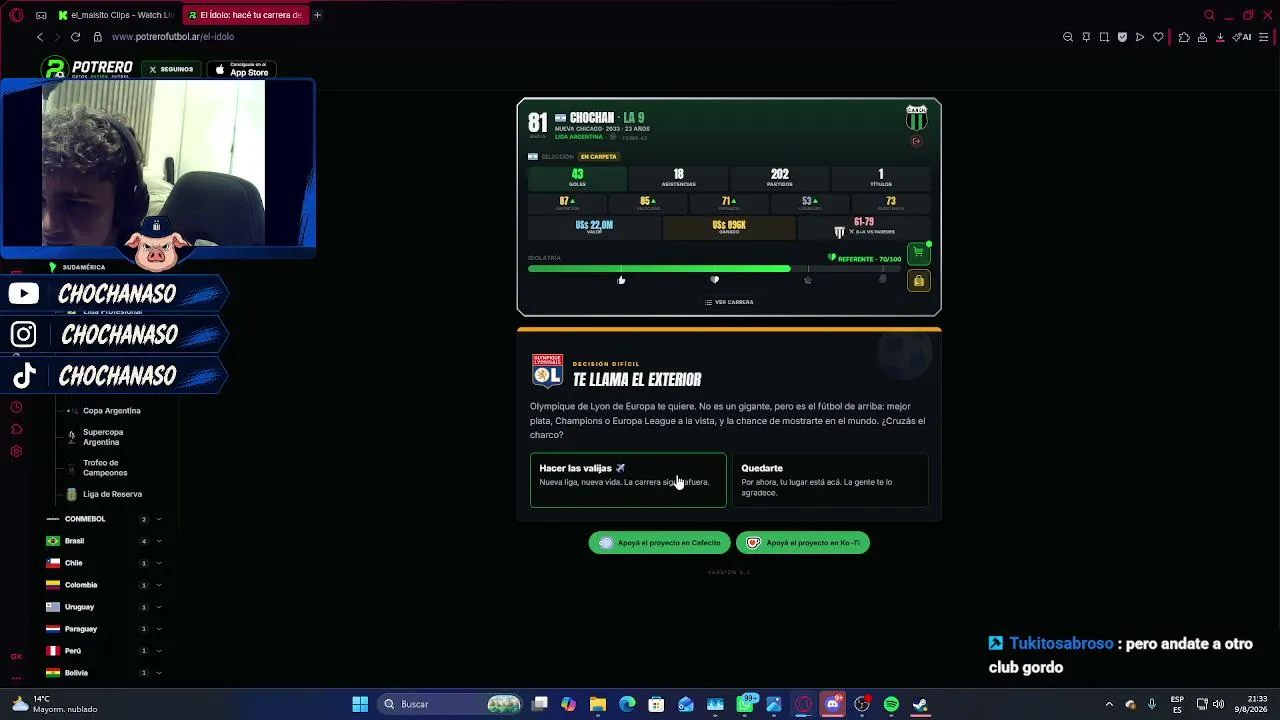Open the browser AI assistant
Image resolution: width=1280 pixels, height=720 pixels.
[x=1242, y=37]
